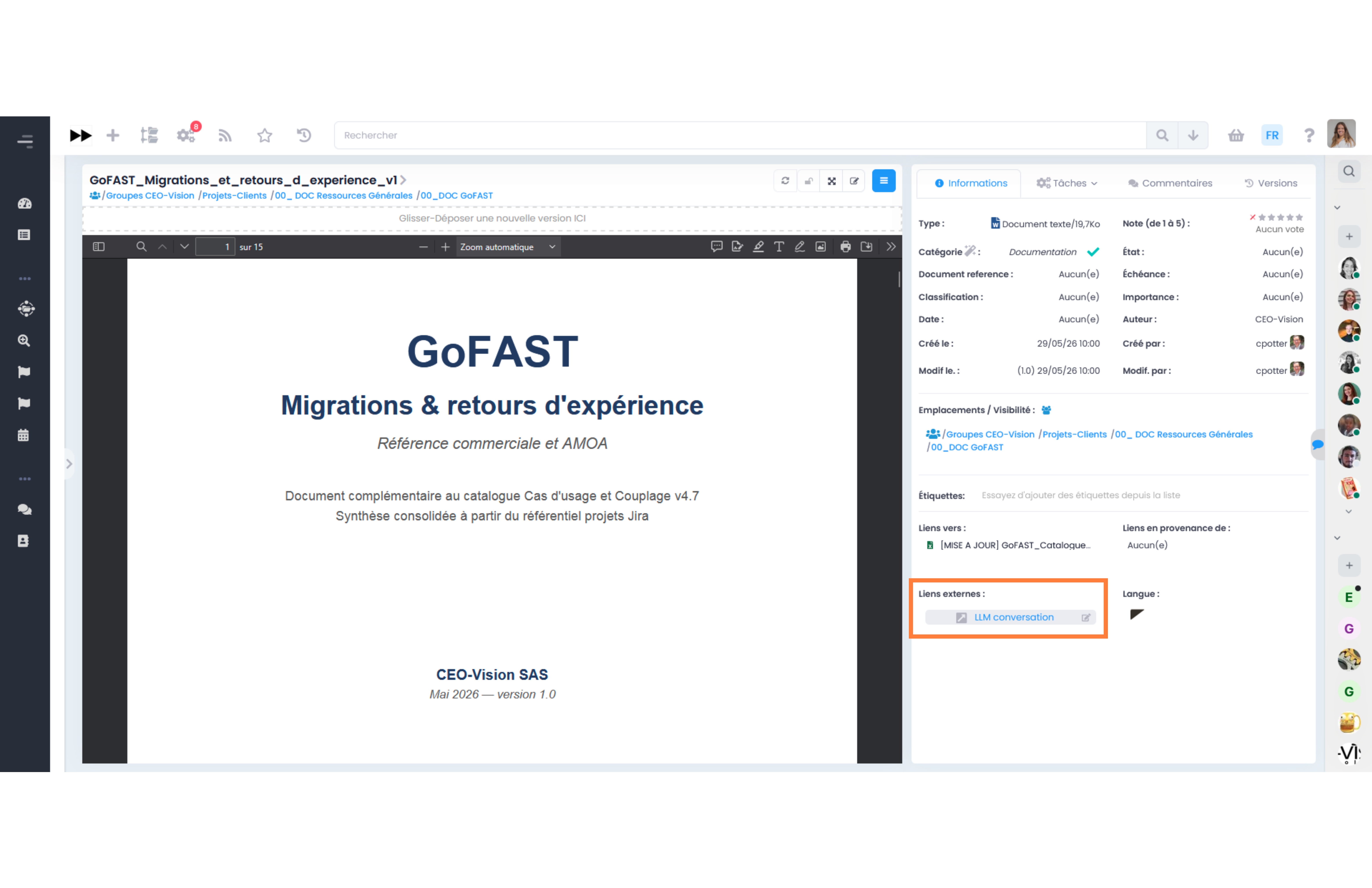Clear the rating with red X
Viewport: 1372px width, 888px height.
(1252, 217)
